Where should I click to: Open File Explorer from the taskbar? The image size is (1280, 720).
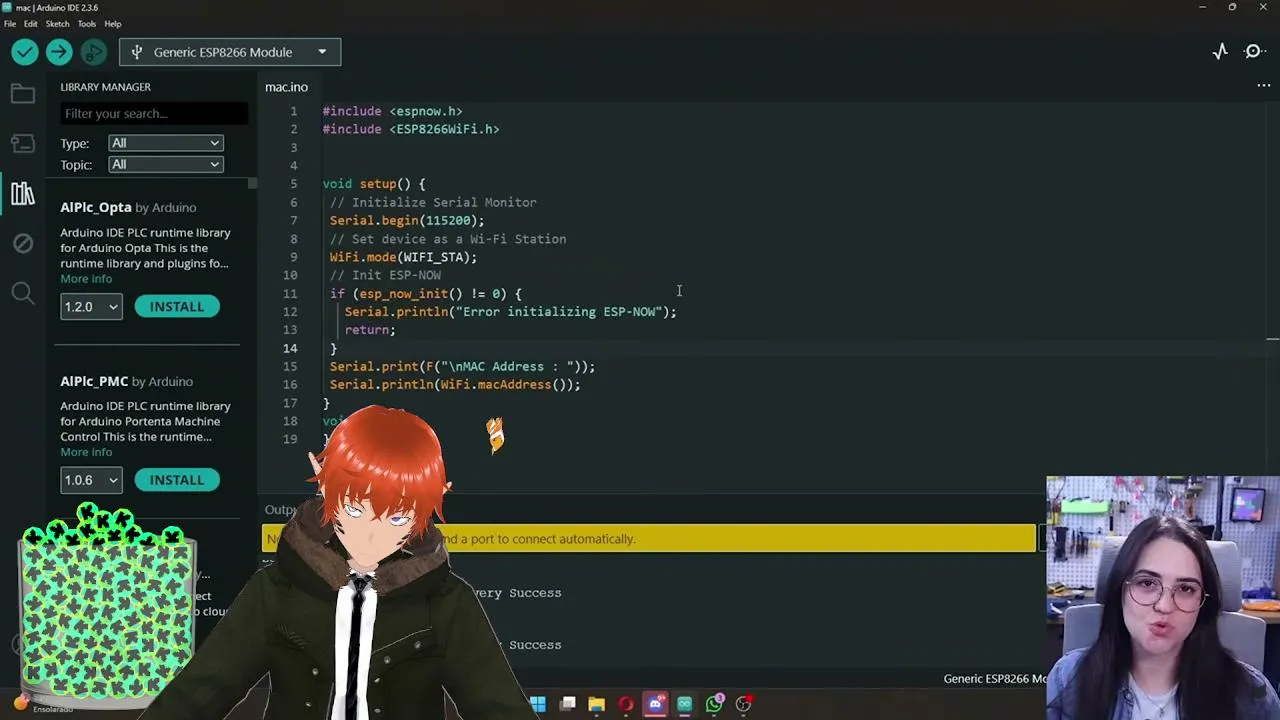597,704
